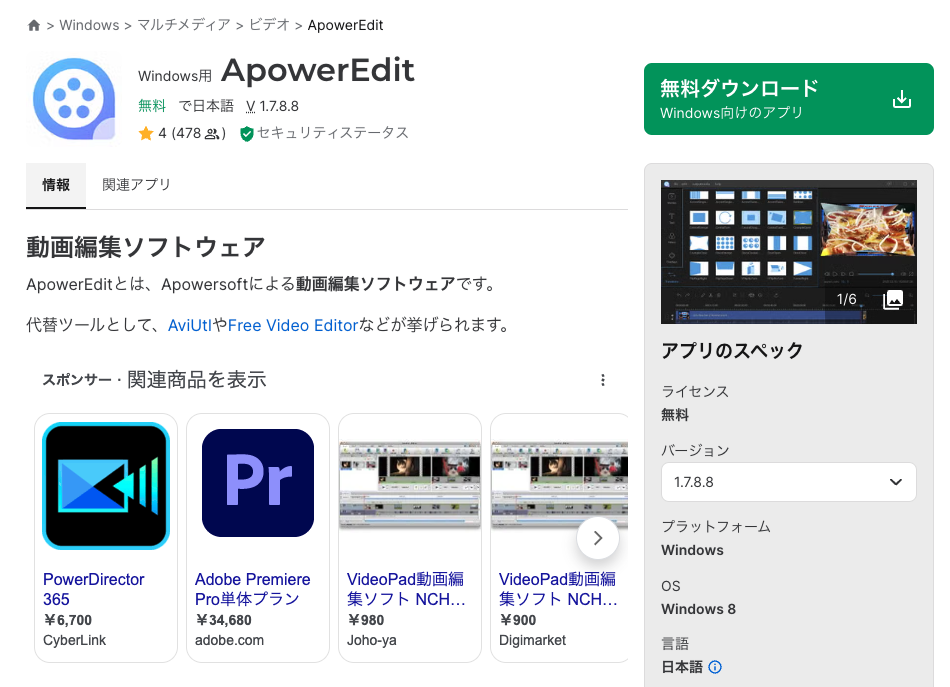The image size is (950, 687).
Task: Click the Digimarket seller name
Action: (533, 640)
